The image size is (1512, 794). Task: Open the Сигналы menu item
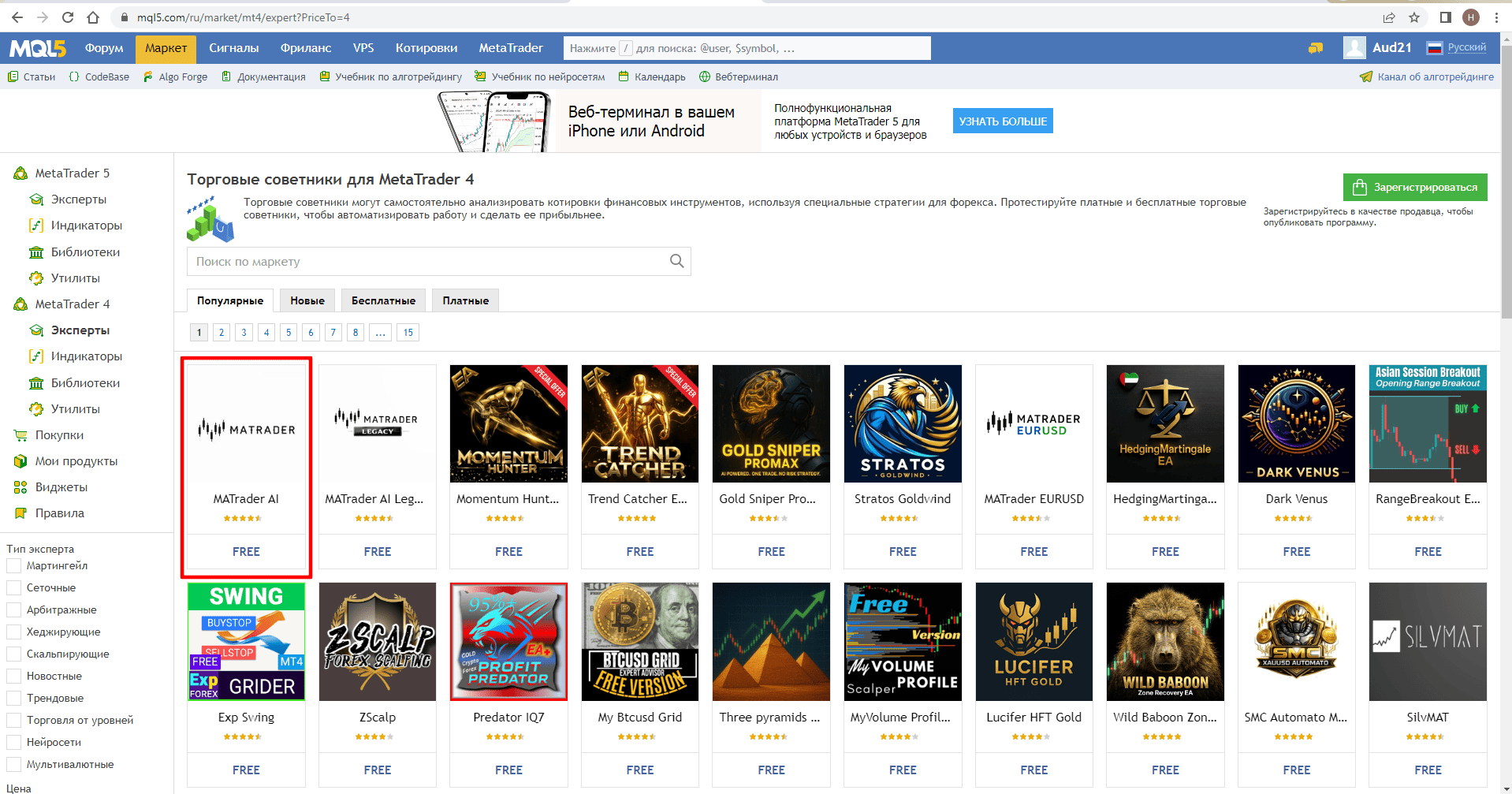tap(234, 48)
